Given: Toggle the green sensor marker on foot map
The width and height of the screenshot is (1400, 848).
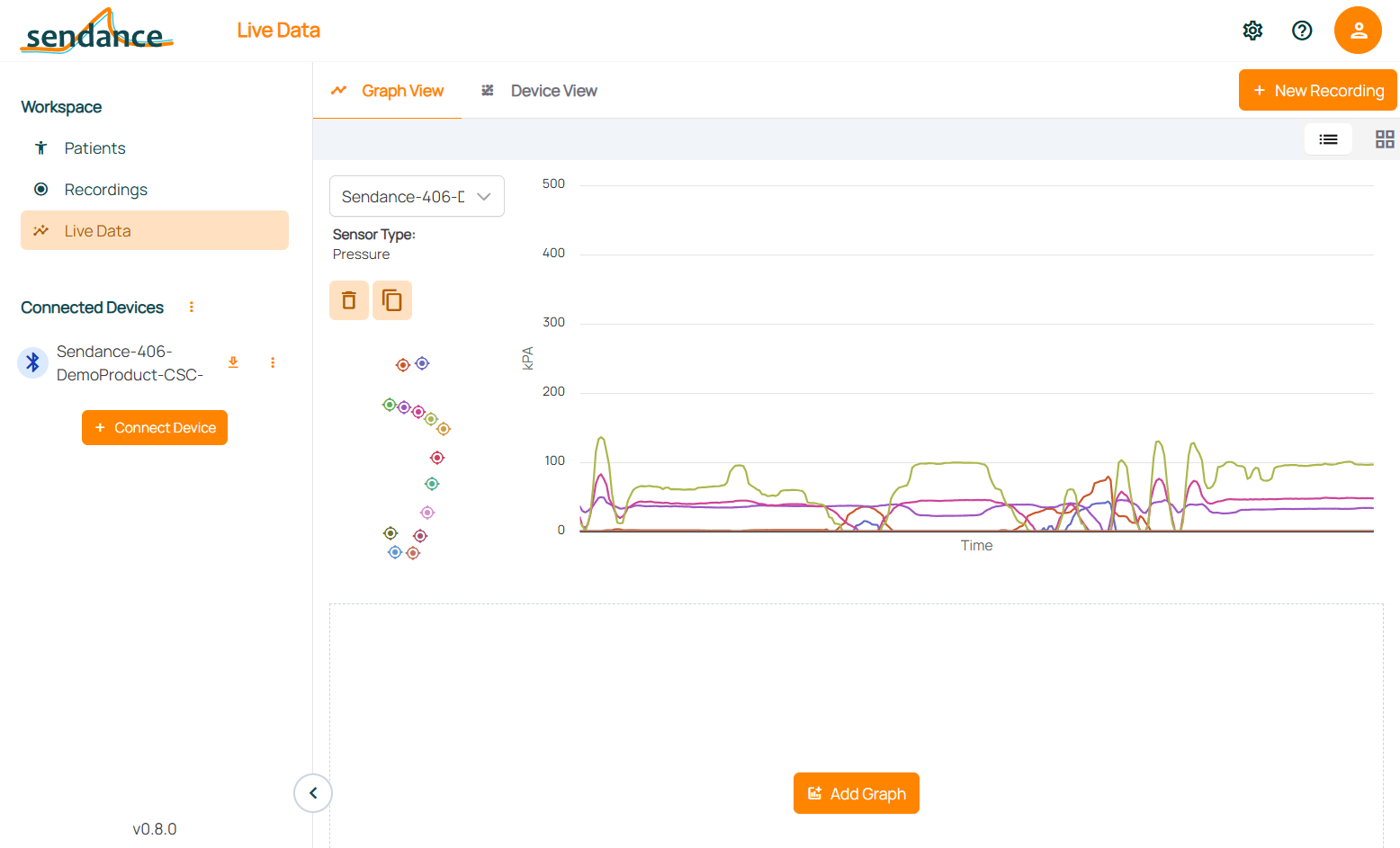Looking at the screenshot, I should pos(390,405).
